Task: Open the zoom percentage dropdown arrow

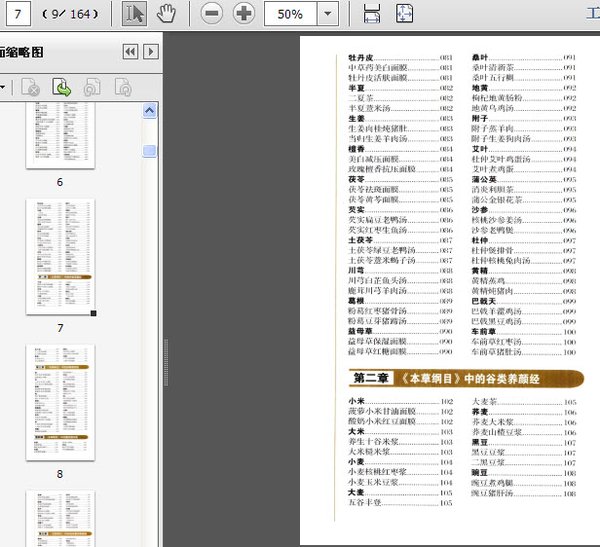Action: (329, 14)
